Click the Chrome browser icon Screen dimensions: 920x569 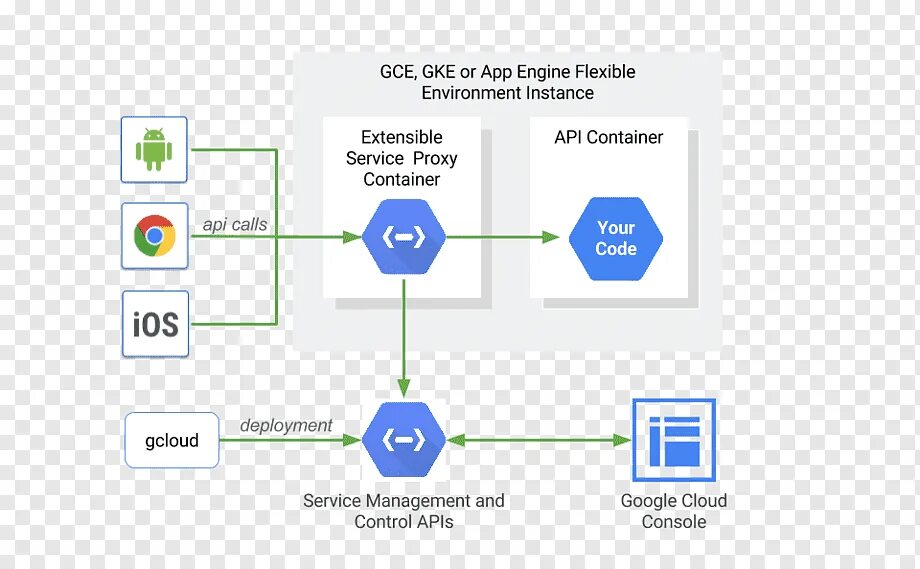point(154,236)
